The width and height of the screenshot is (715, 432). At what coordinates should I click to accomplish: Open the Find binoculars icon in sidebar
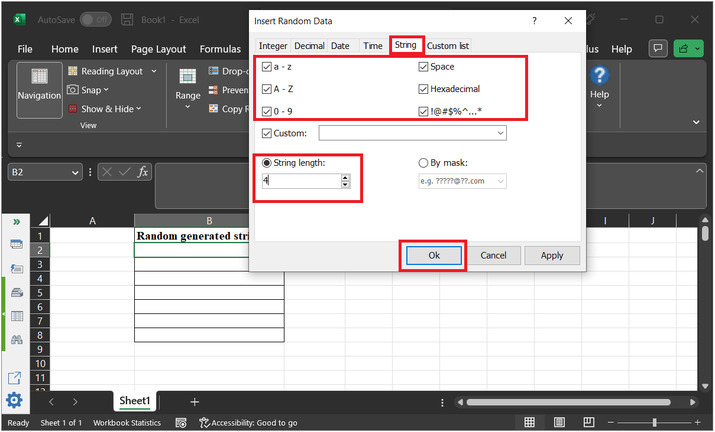tap(17, 339)
